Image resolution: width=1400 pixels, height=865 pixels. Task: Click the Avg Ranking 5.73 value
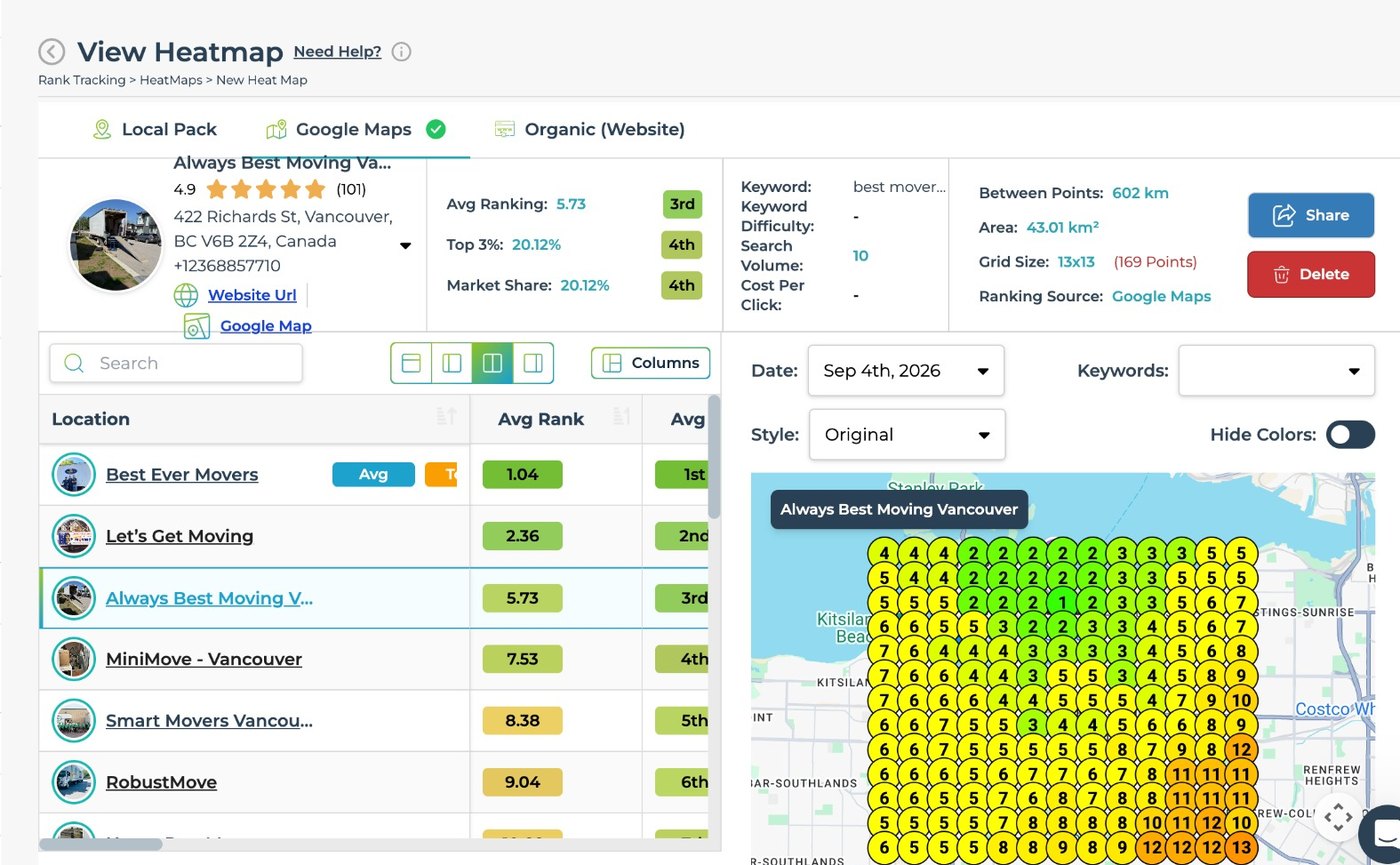571,204
